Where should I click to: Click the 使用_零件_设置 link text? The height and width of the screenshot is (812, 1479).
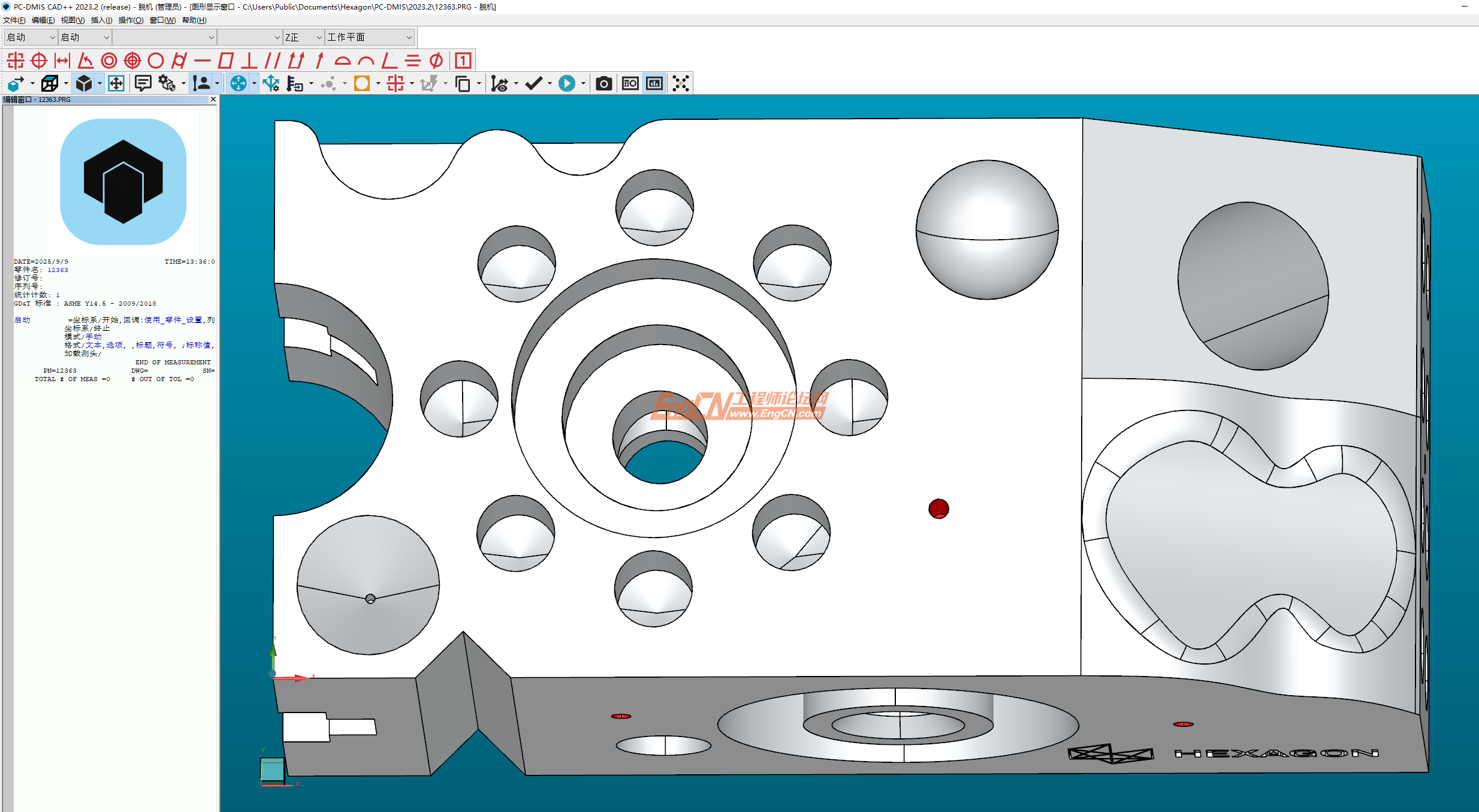tap(173, 320)
